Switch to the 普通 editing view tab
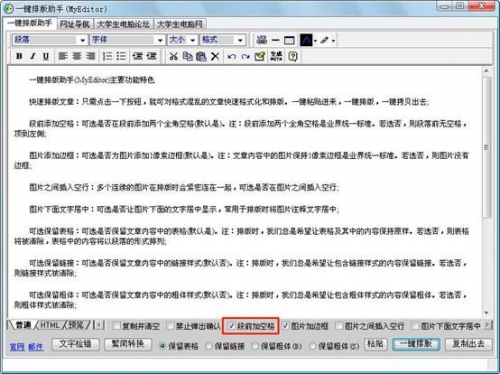 [x=23, y=325]
